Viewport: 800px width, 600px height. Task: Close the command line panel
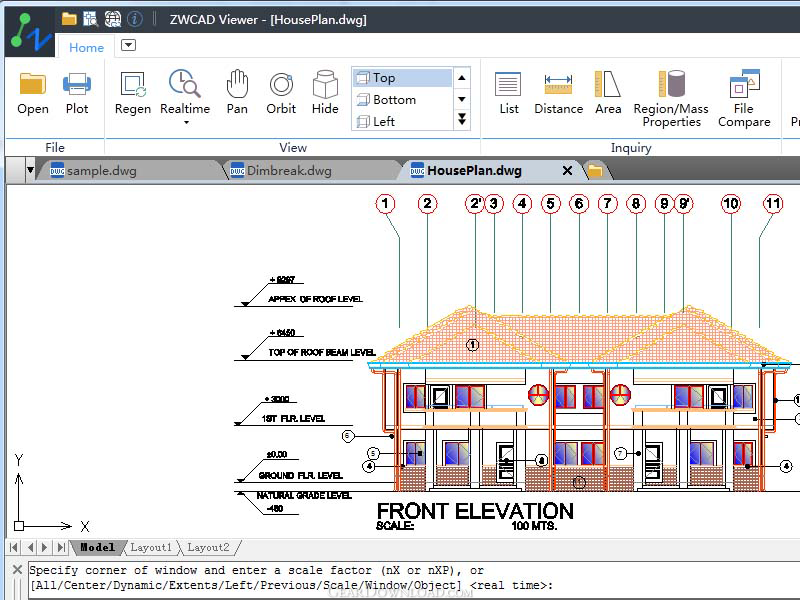click(17, 569)
